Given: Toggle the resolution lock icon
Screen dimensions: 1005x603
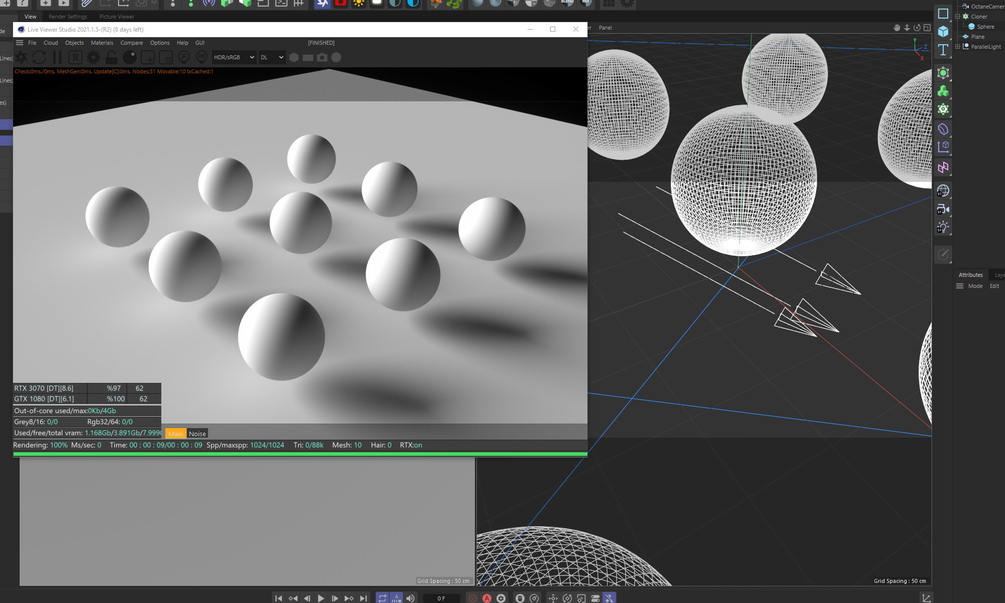Looking at the screenshot, I should coord(111,57).
